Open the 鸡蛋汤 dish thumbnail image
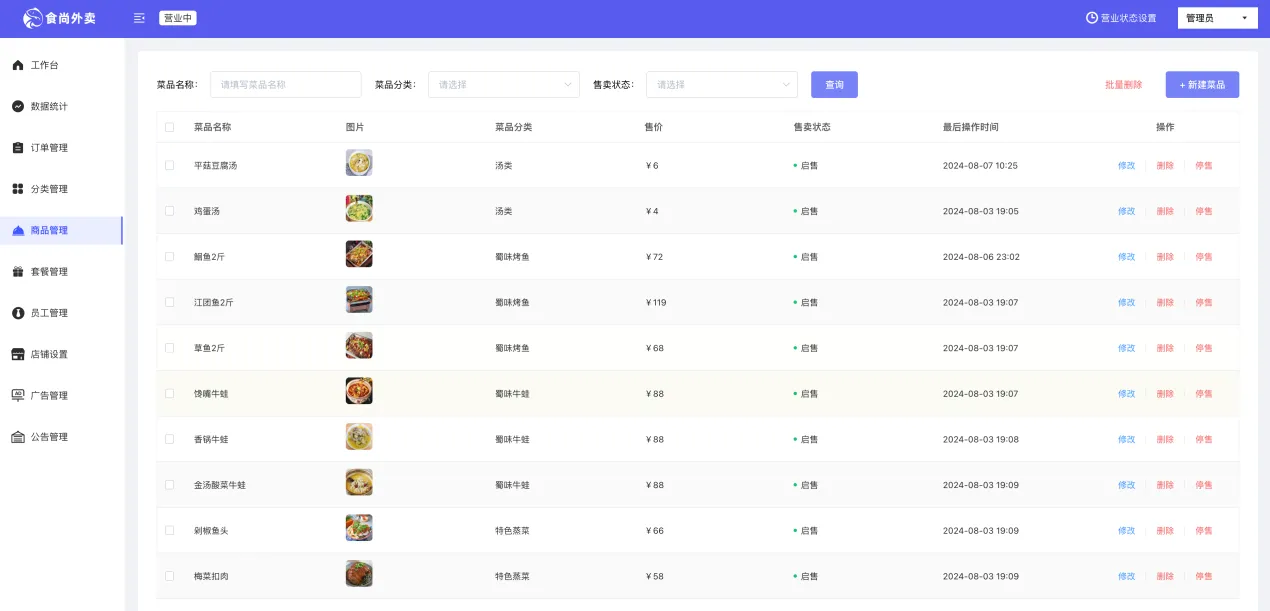 point(359,209)
